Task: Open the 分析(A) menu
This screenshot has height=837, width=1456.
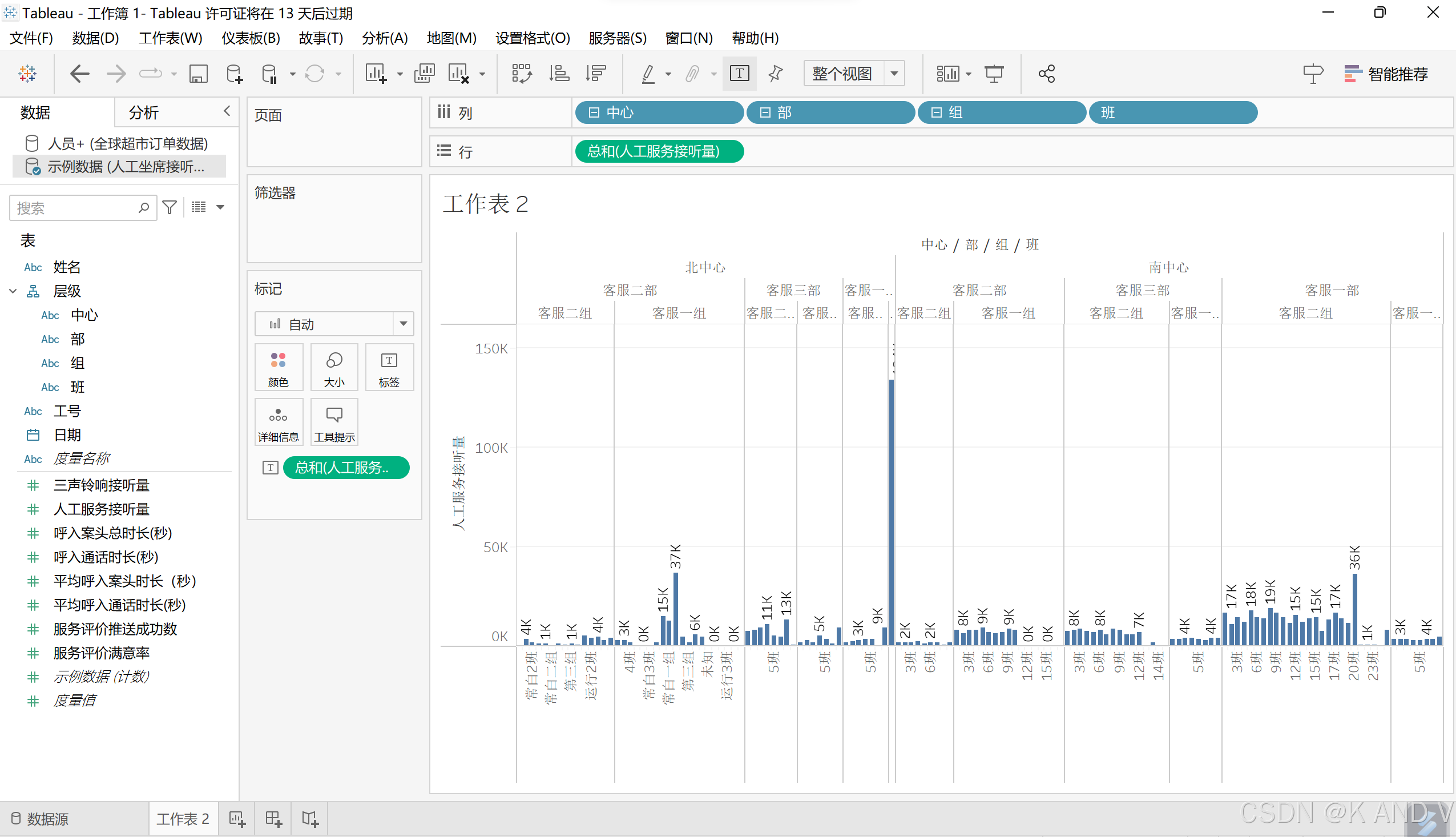Action: 384,38
